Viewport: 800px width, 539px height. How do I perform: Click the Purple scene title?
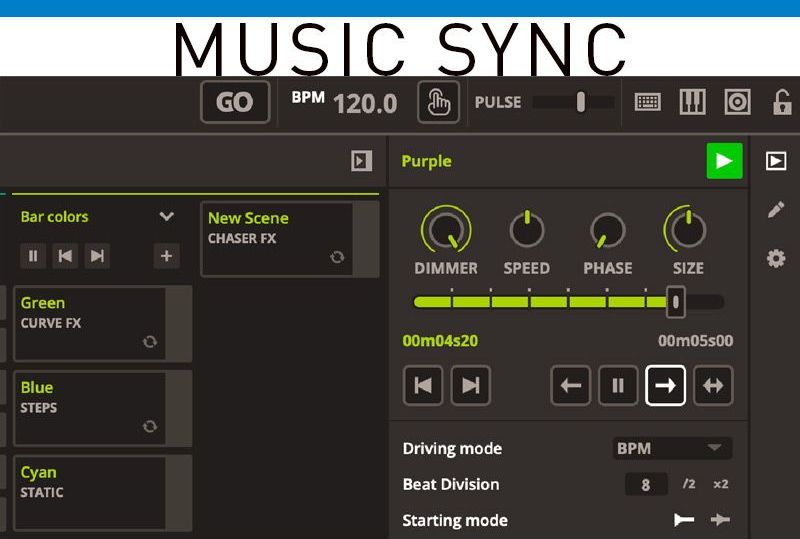(x=427, y=161)
